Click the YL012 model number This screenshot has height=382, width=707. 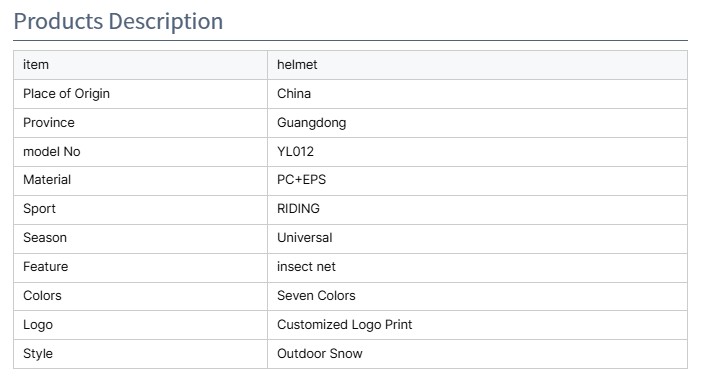(x=295, y=152)
